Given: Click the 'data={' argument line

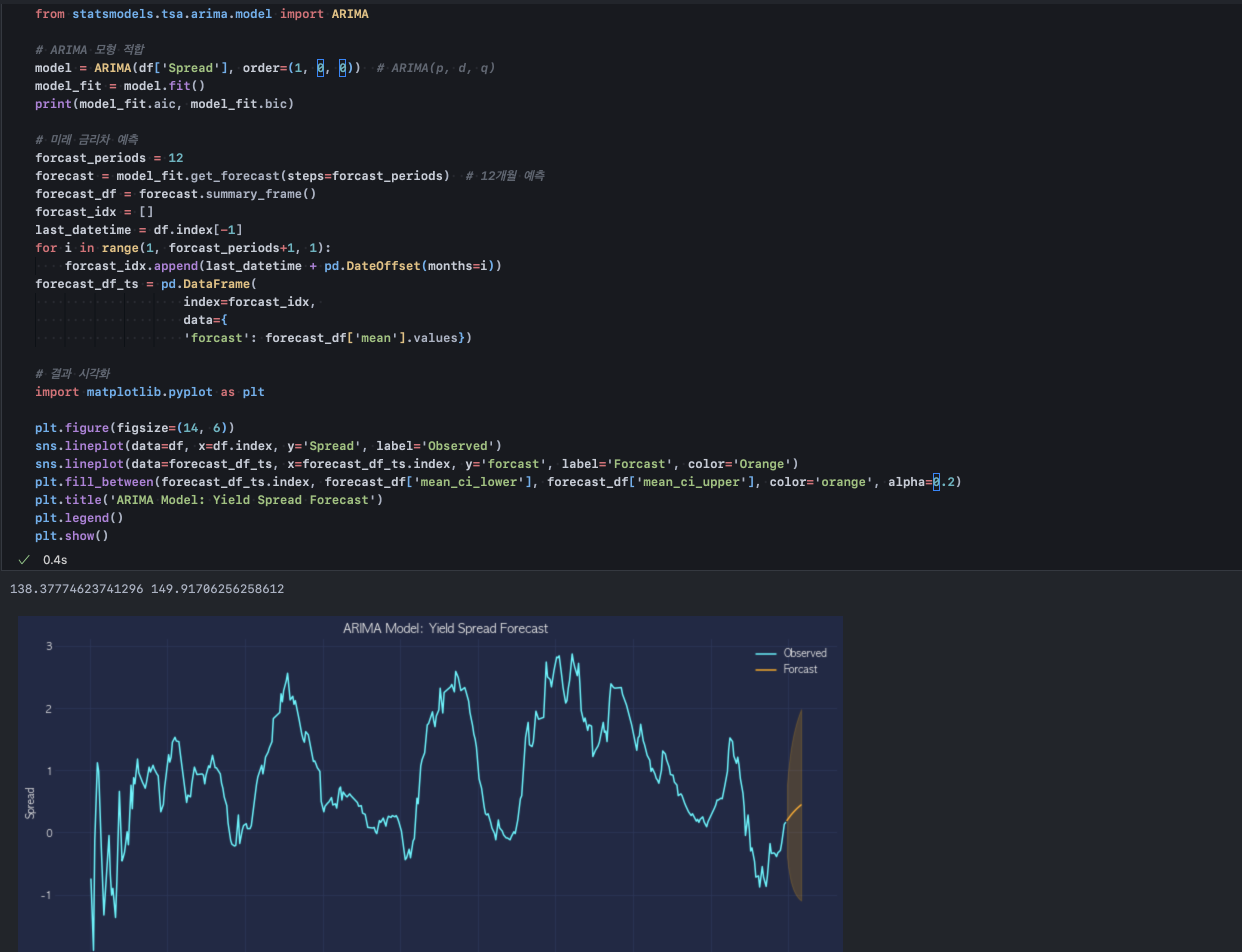Looking at the screenshot, I should (x=205, y=319).
